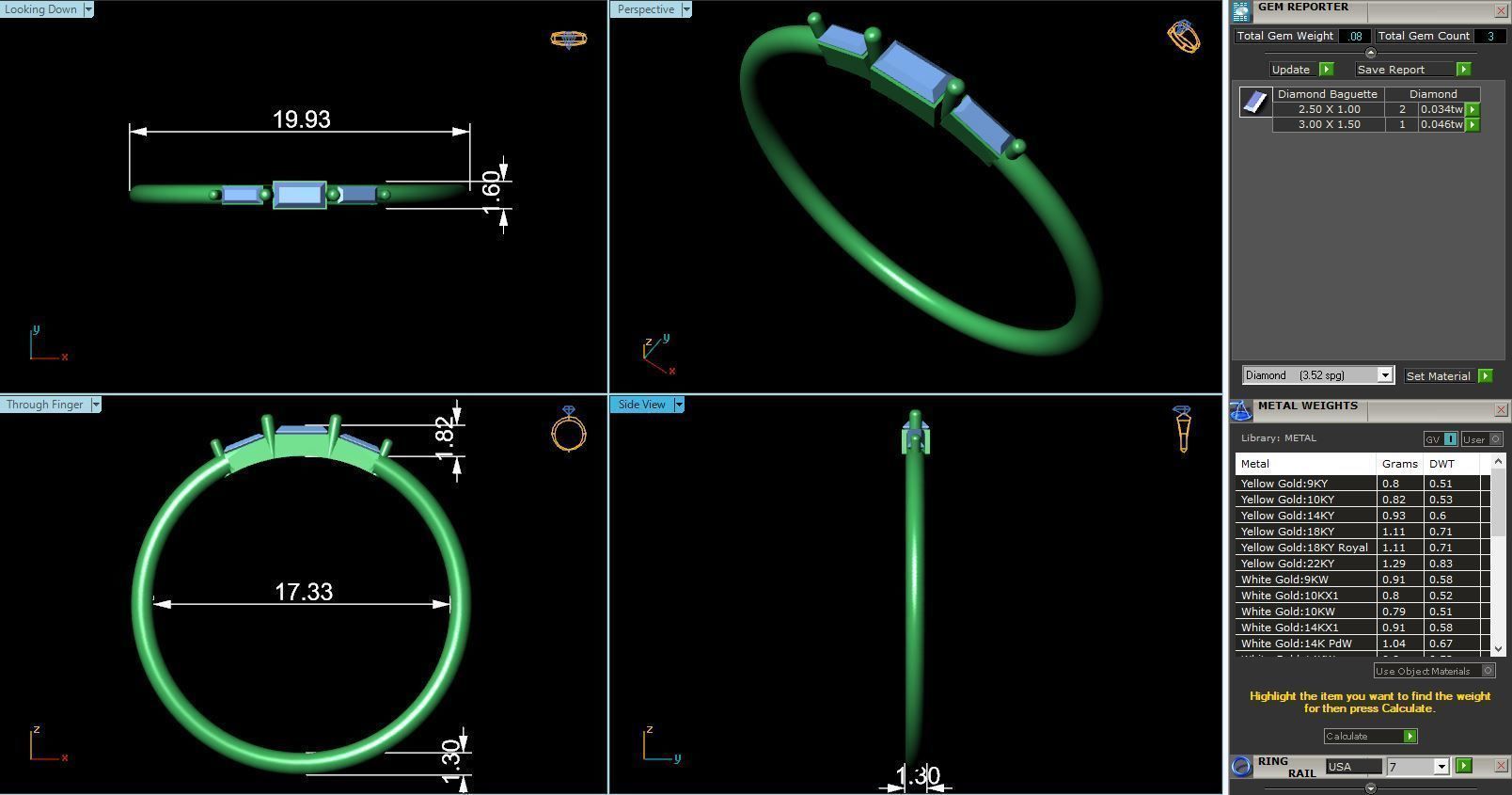Toggle Use Object Materials option
Screen dimensions: 1512x795
pos(1434,671)
